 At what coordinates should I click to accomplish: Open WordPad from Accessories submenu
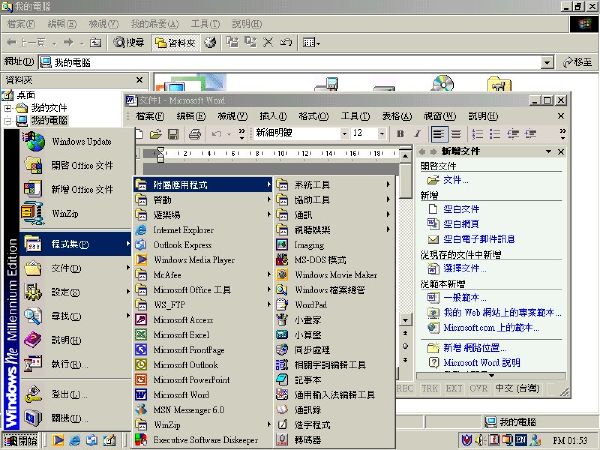pos(334,305)
